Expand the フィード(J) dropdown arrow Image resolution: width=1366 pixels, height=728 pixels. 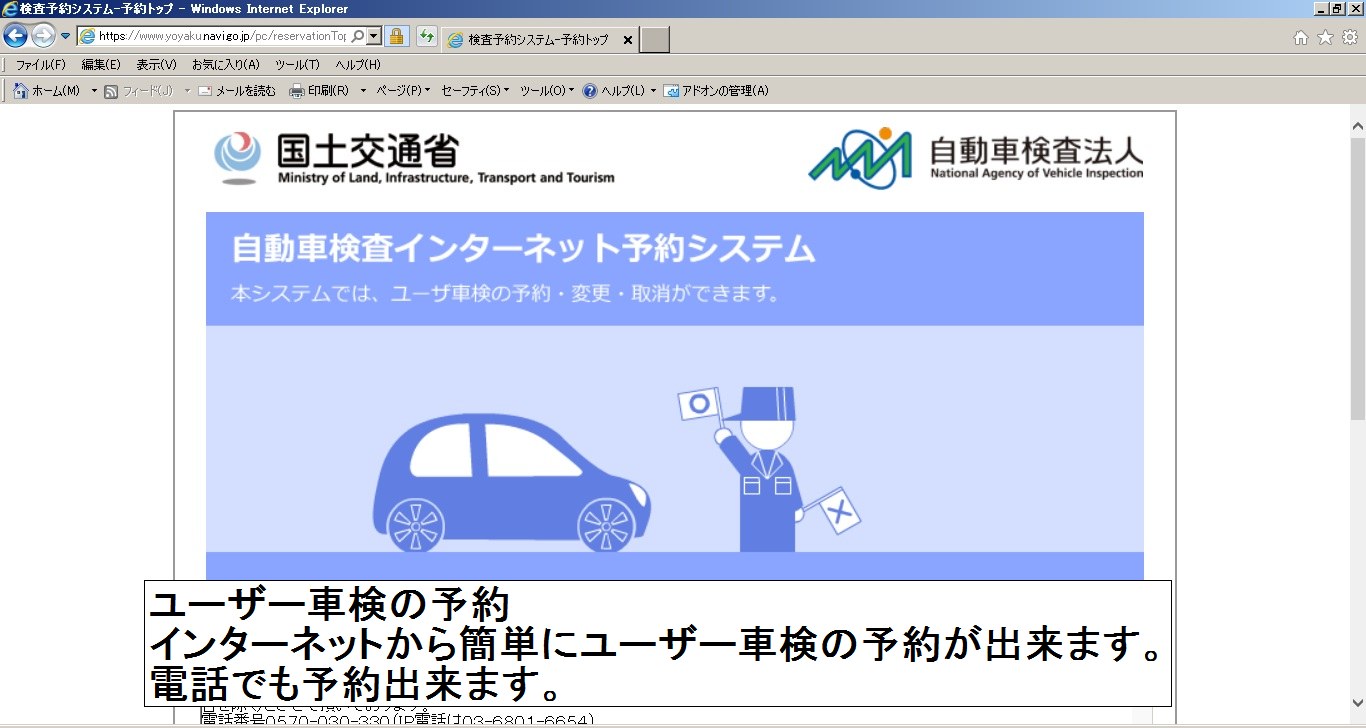tap(186, 91)
